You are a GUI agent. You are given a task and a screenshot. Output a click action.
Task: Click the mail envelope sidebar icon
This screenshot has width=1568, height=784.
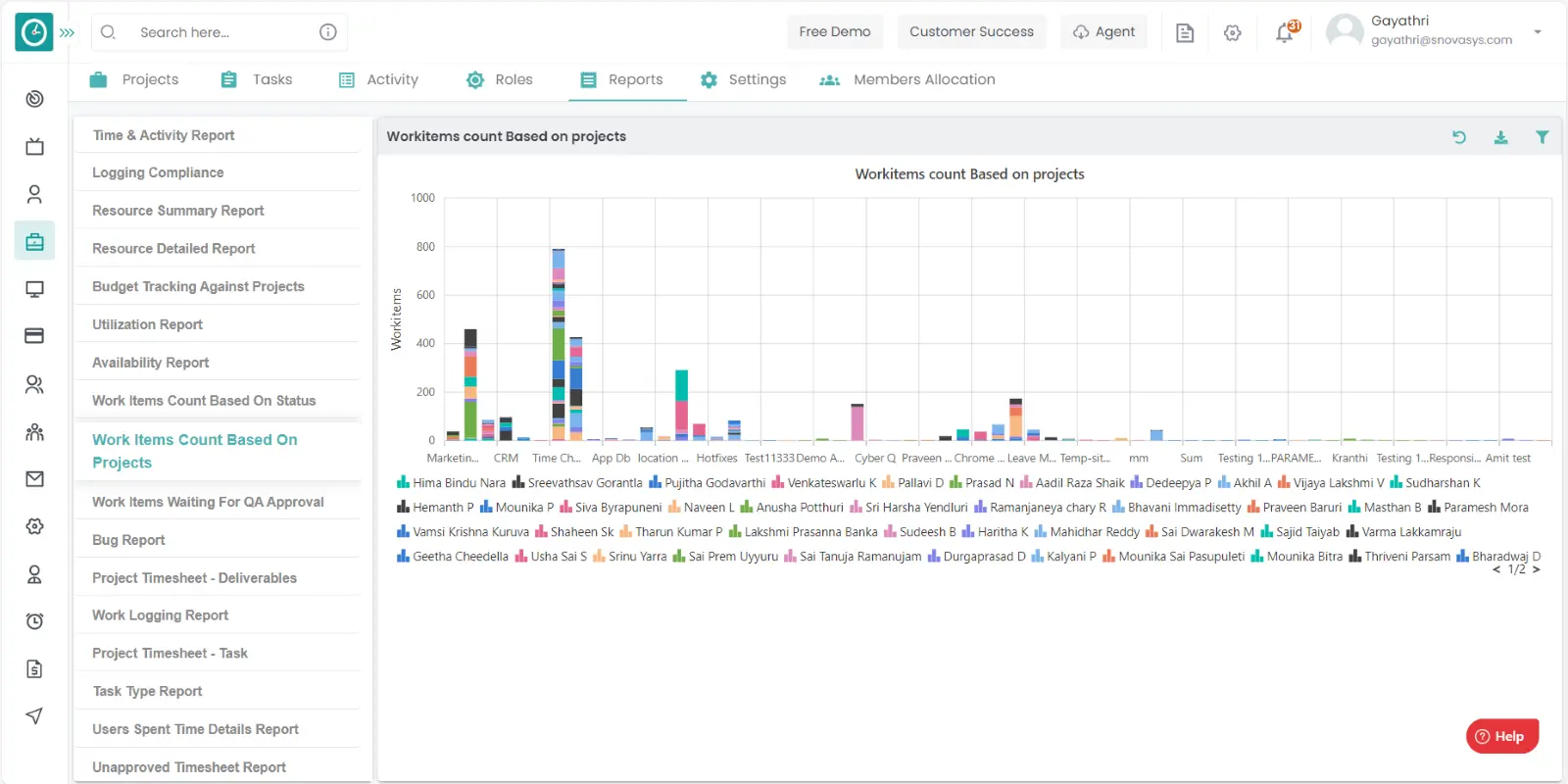pos(34,478)
